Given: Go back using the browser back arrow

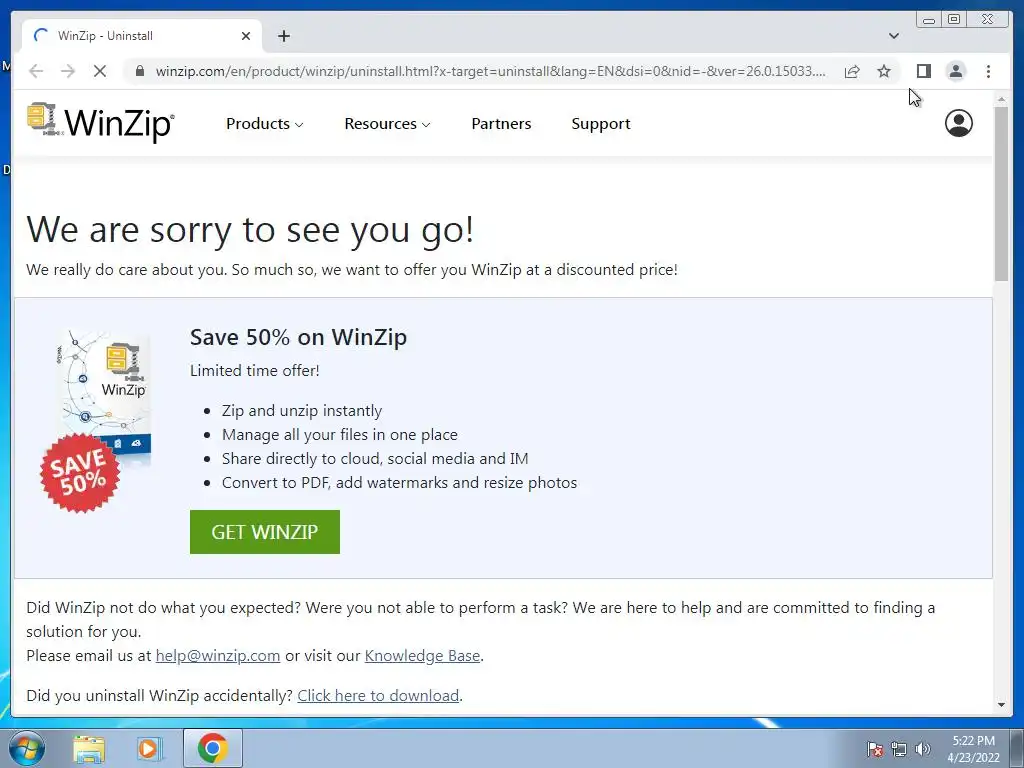Looking at the screenshot, I should pyautogui.click(x=36, y=71).
